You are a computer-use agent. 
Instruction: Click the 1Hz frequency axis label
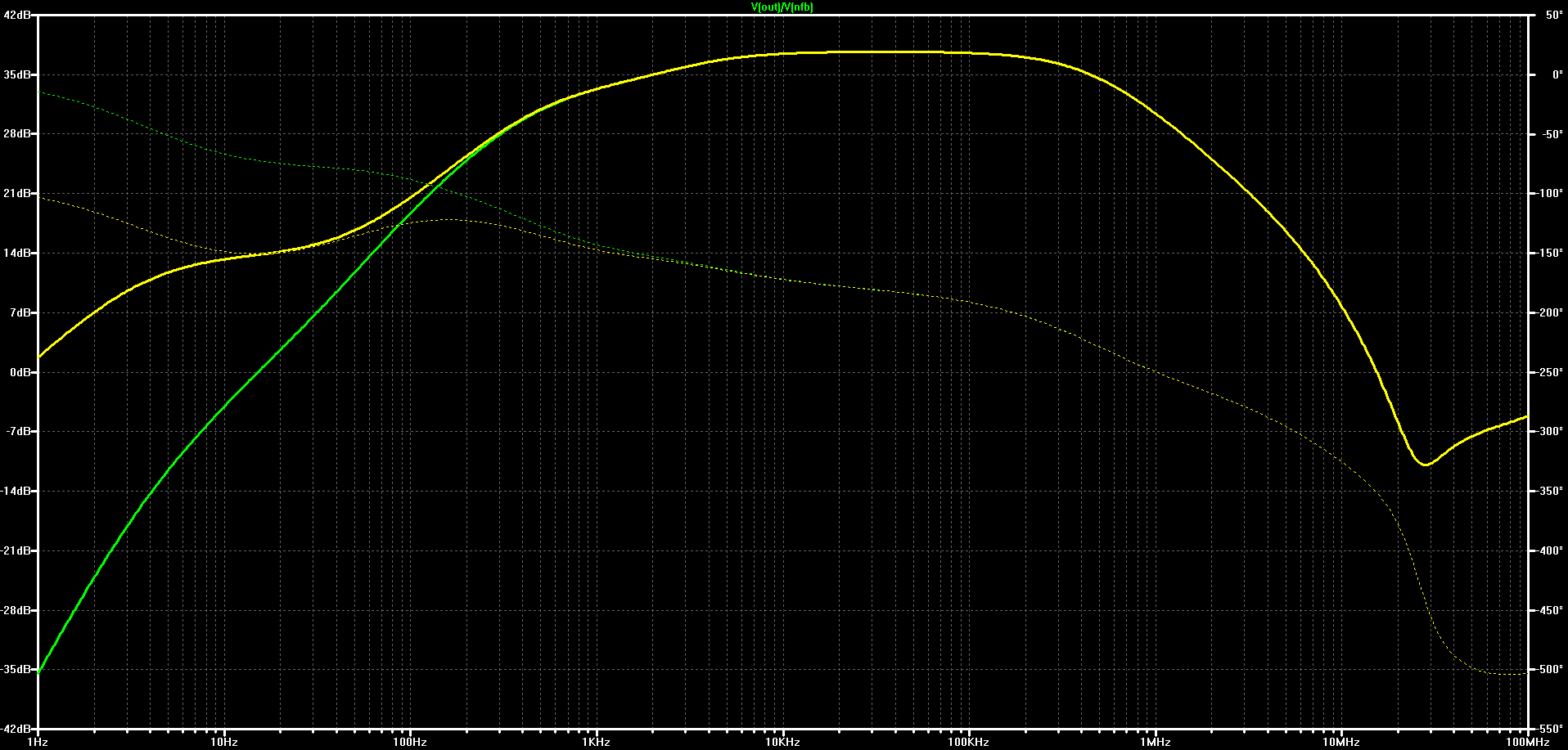tap(38, 743)
